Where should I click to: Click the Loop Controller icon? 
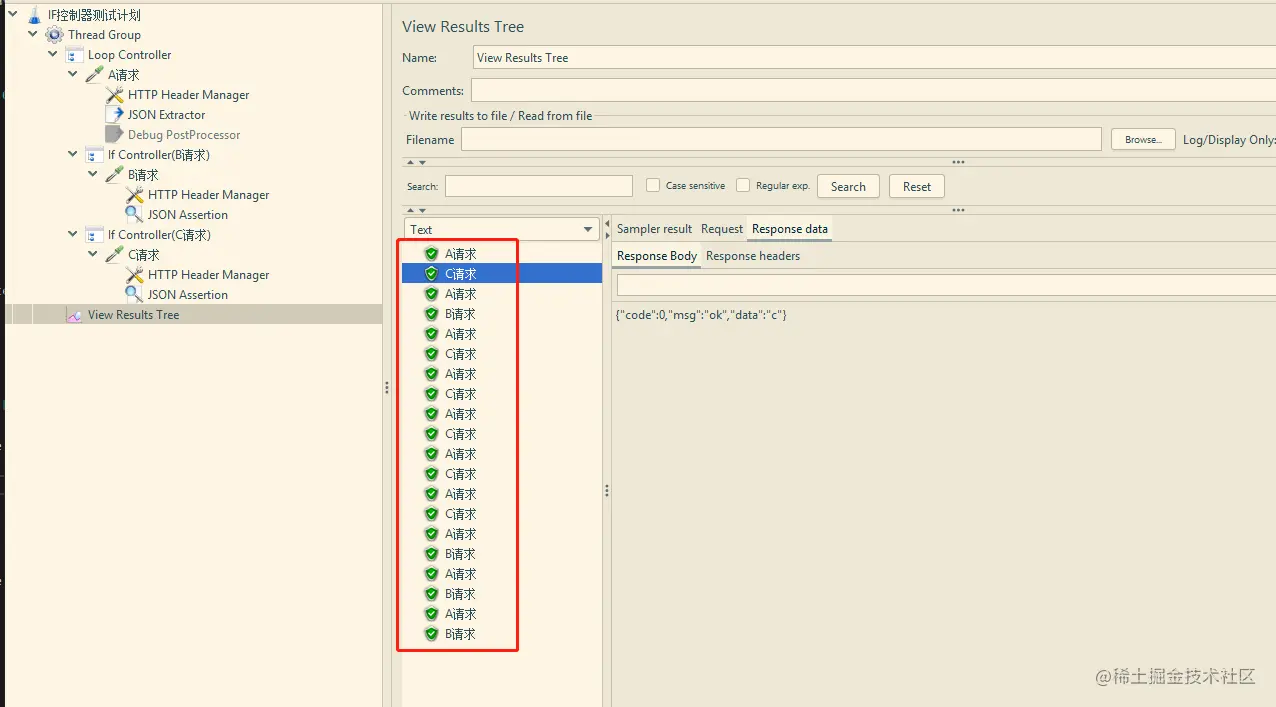74,55
